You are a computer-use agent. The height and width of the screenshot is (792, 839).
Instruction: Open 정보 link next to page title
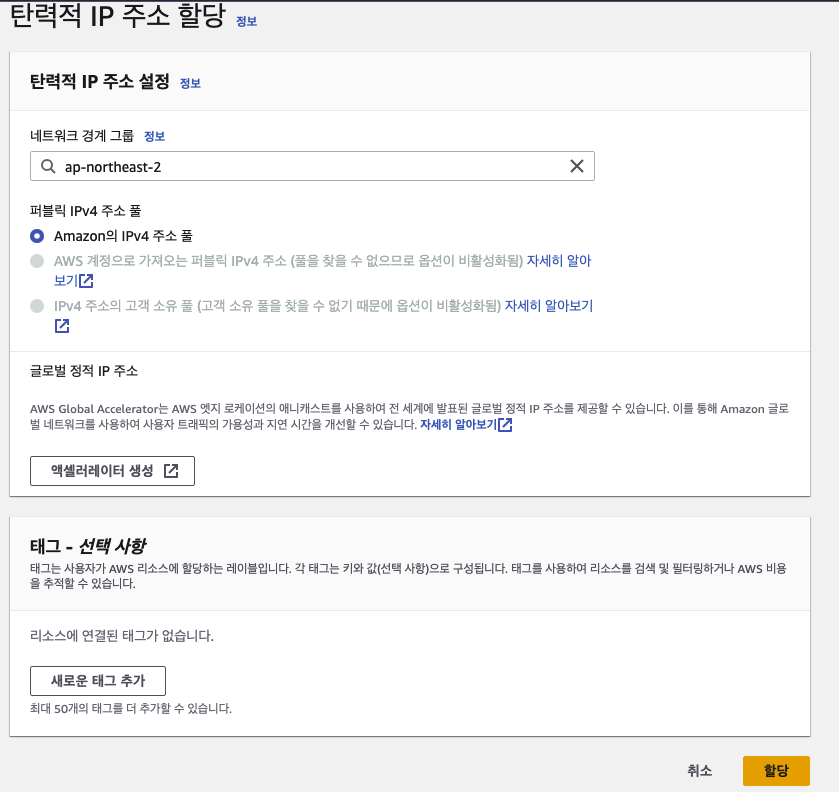(247, 21)
